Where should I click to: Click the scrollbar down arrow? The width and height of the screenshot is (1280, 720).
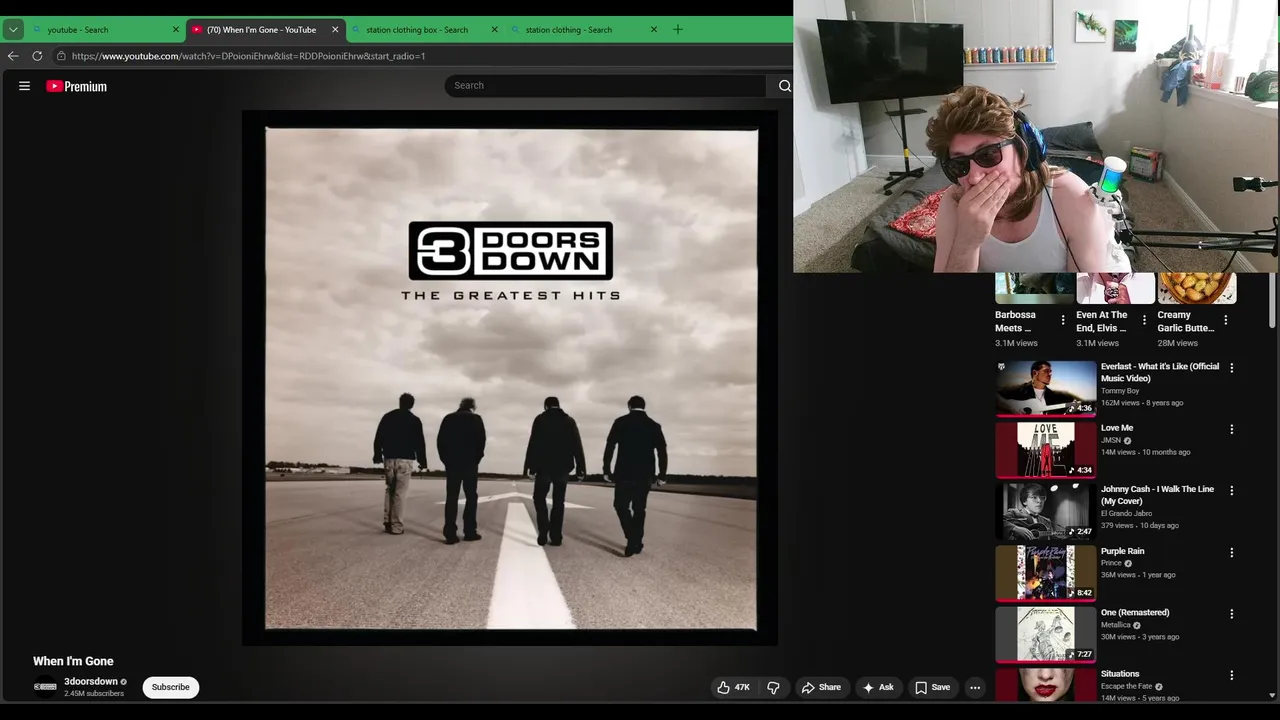pos(1272,695)
